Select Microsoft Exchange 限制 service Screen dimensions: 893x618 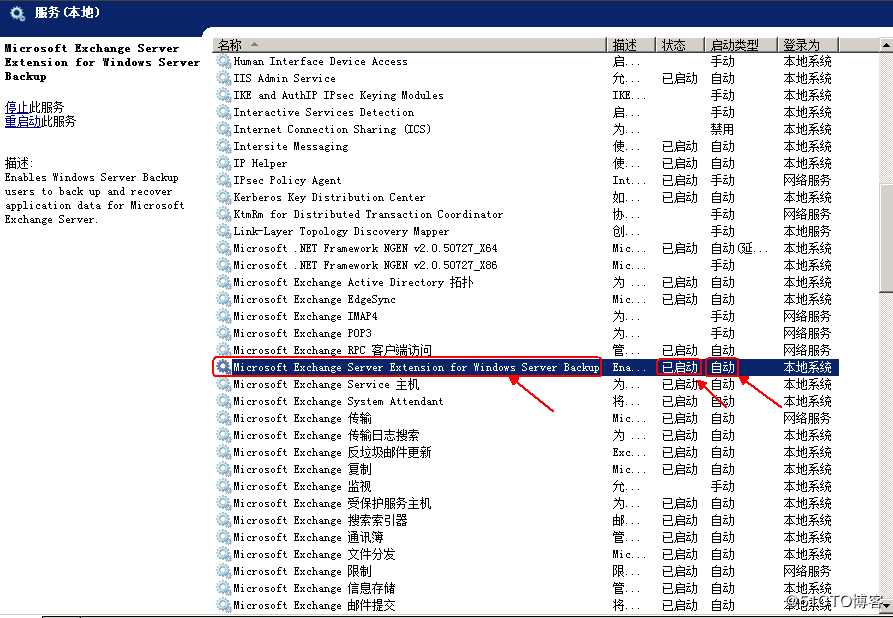tap(527, 571)
